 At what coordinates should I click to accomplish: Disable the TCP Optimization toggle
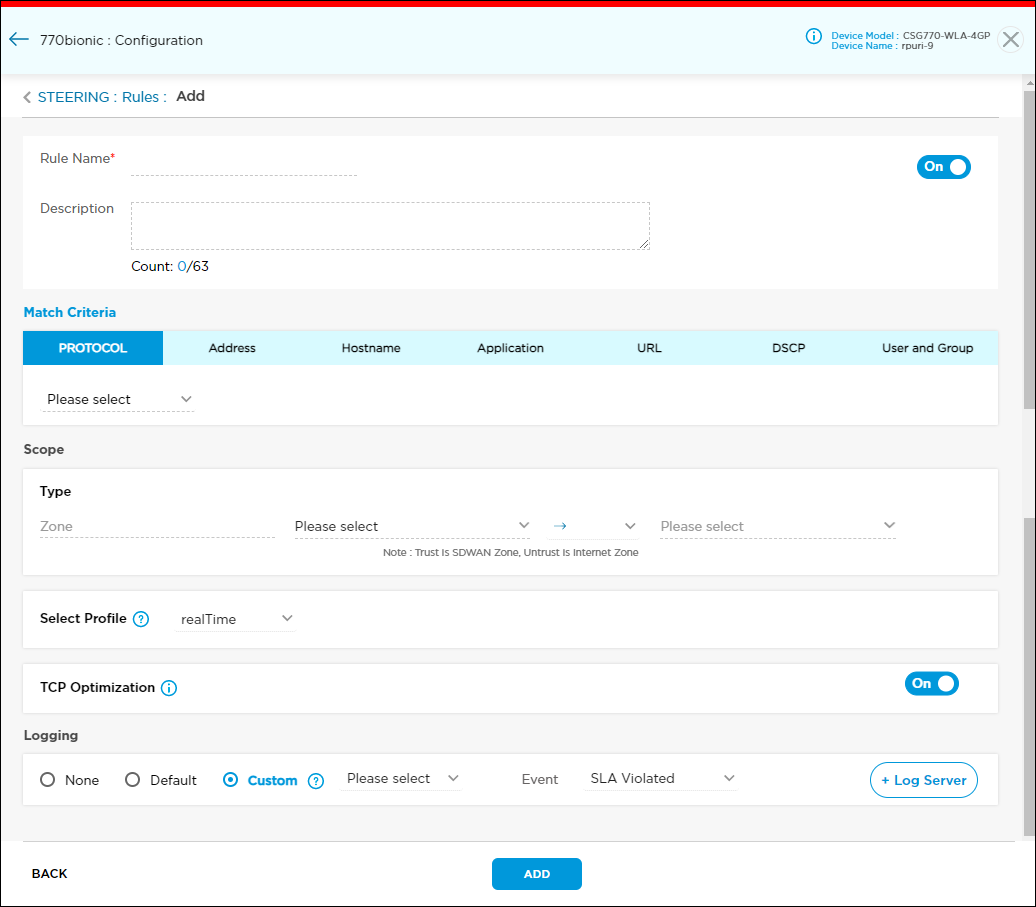[931, 684]
